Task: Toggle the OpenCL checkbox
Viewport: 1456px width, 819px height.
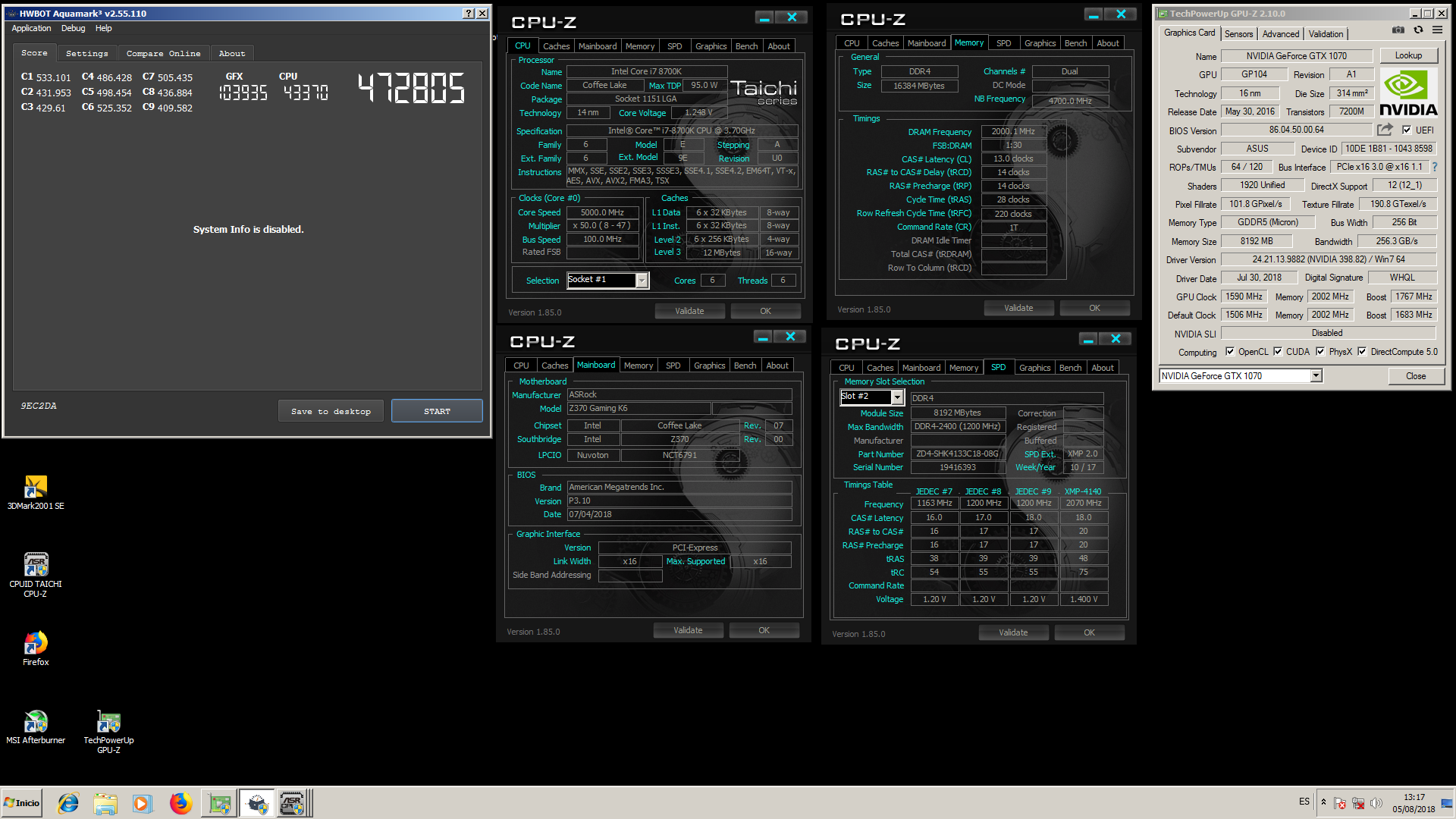Action: click(1229, 352)
